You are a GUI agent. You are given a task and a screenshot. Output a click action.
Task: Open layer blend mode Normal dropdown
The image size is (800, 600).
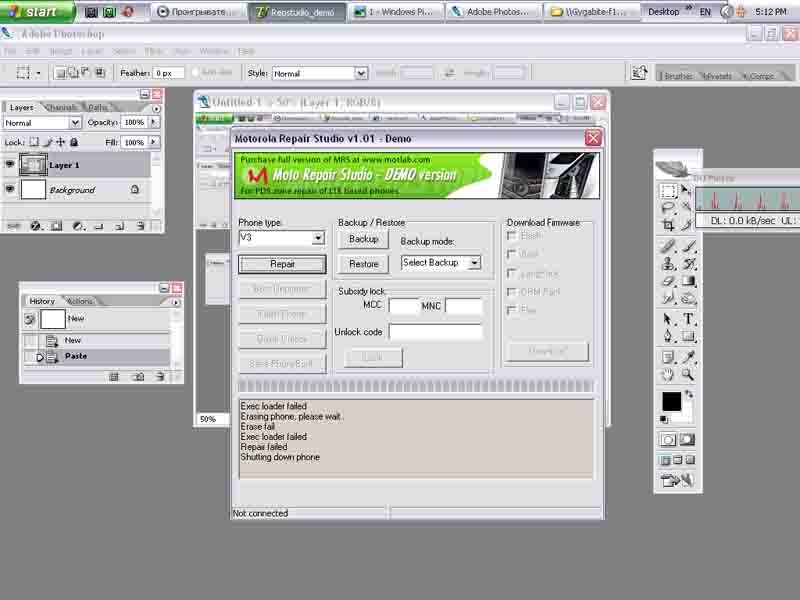(75, 122)
